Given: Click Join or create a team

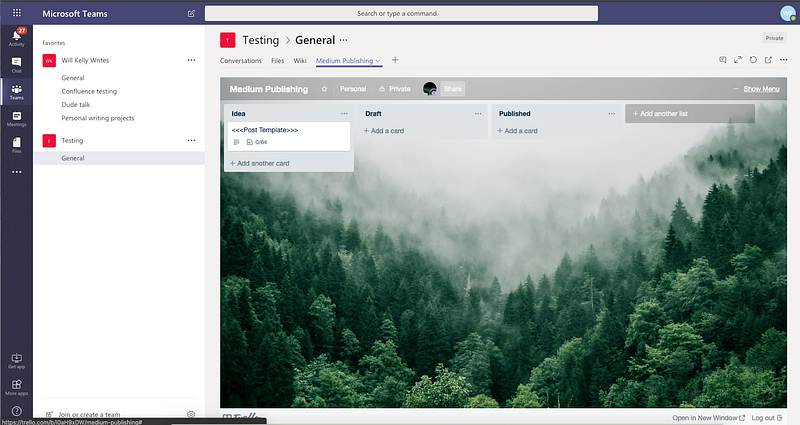Looking at the screenshot, I should 89,414.
